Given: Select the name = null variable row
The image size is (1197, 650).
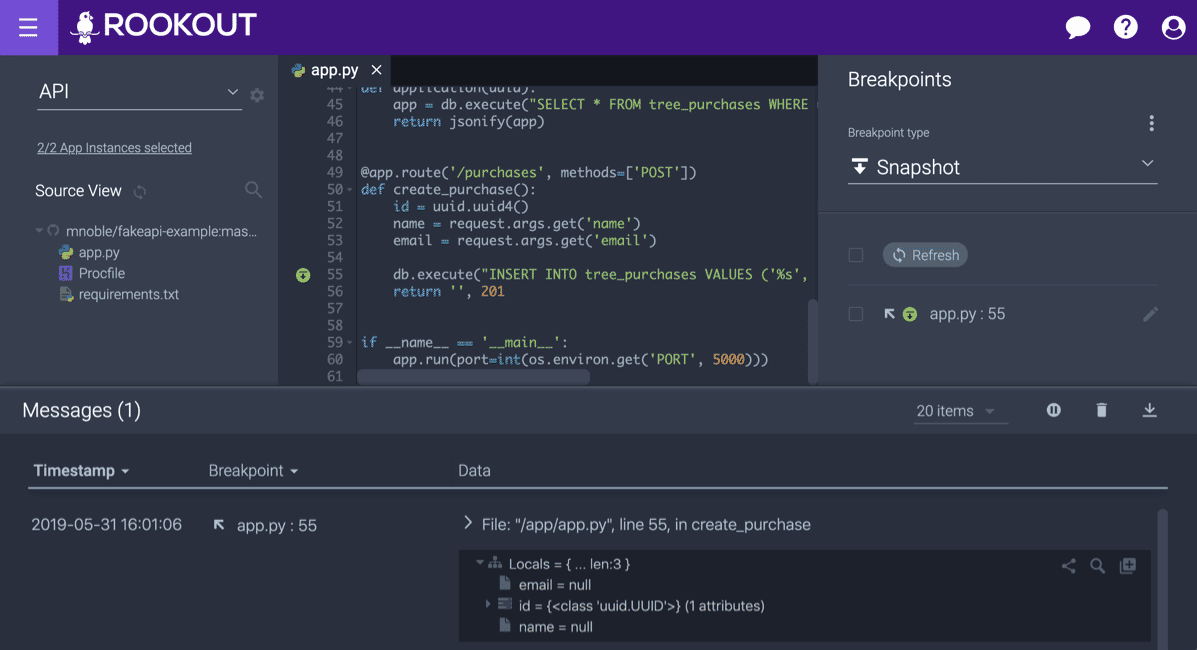Looking at the screenshot, I should point(556,627).
